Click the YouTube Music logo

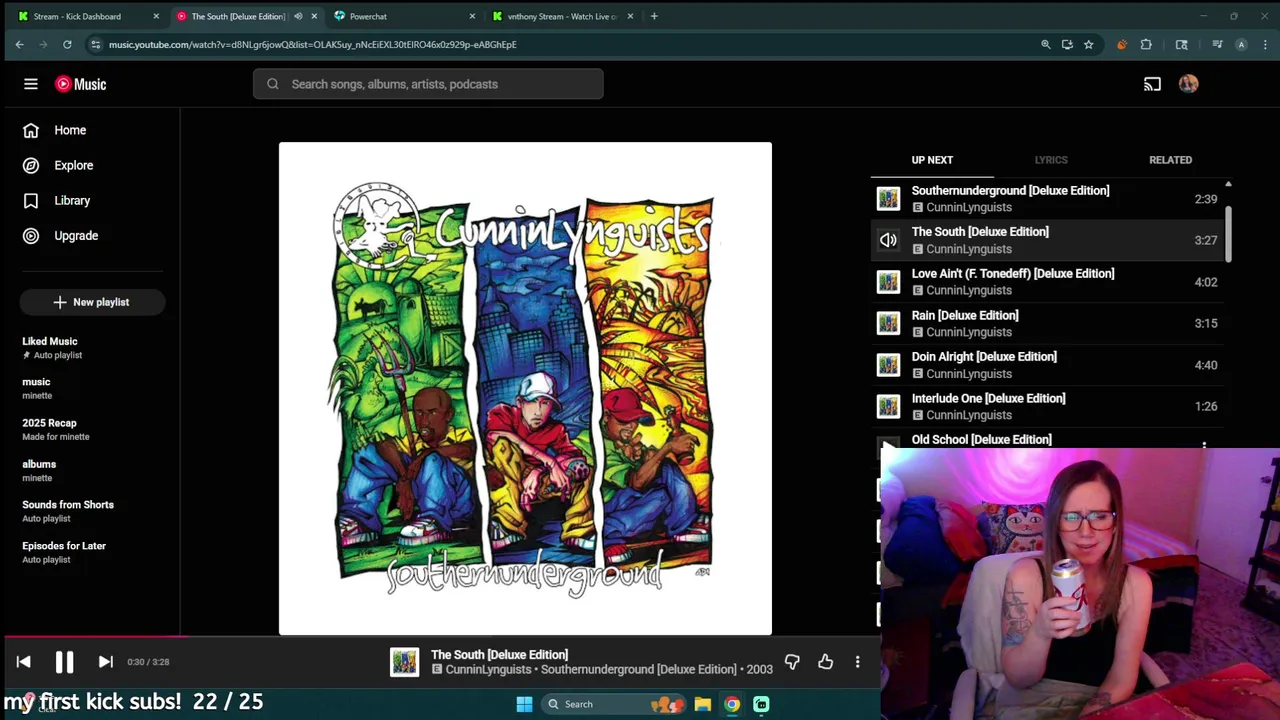coord(81,84)
